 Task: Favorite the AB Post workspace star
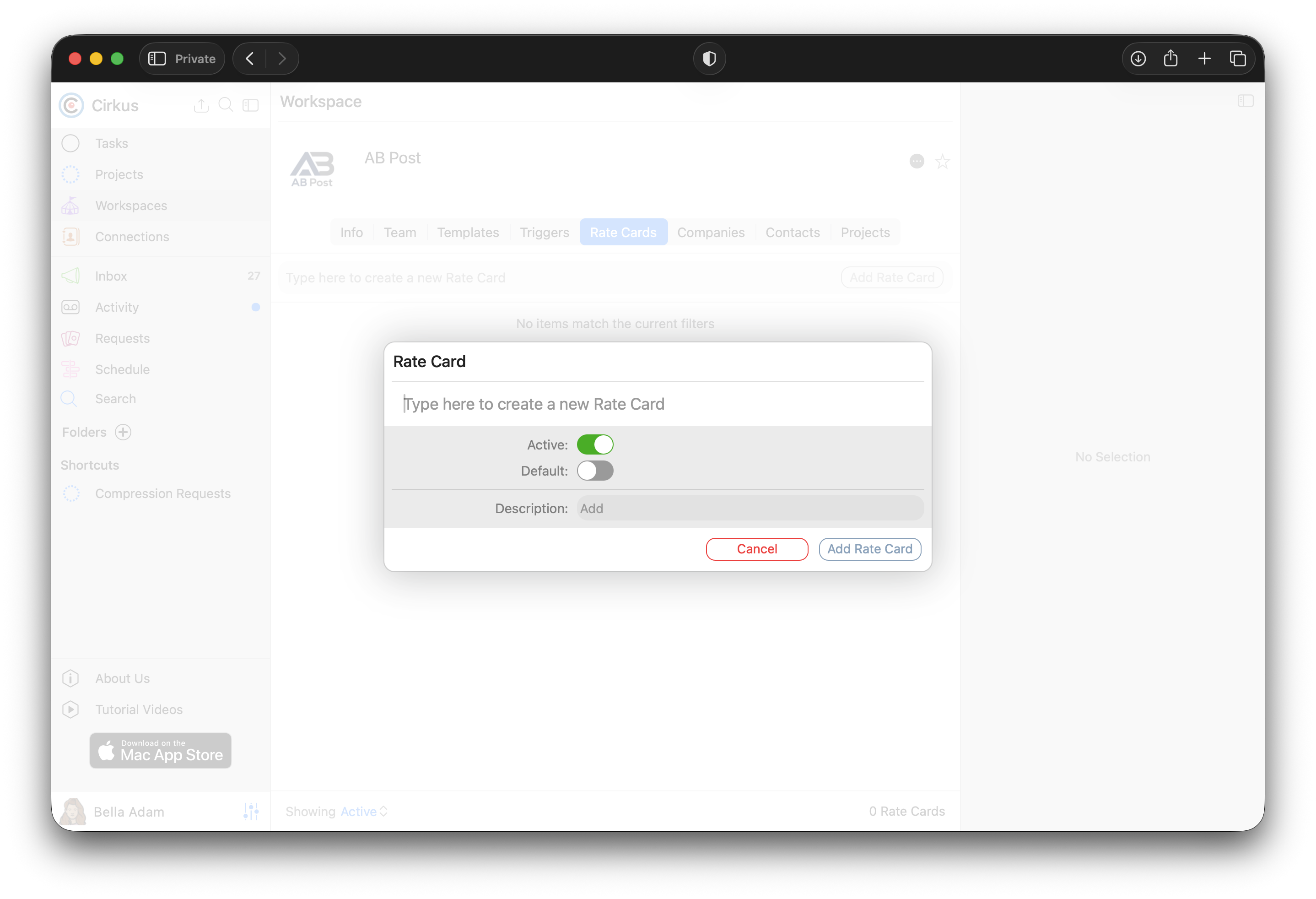pos(942,162)
